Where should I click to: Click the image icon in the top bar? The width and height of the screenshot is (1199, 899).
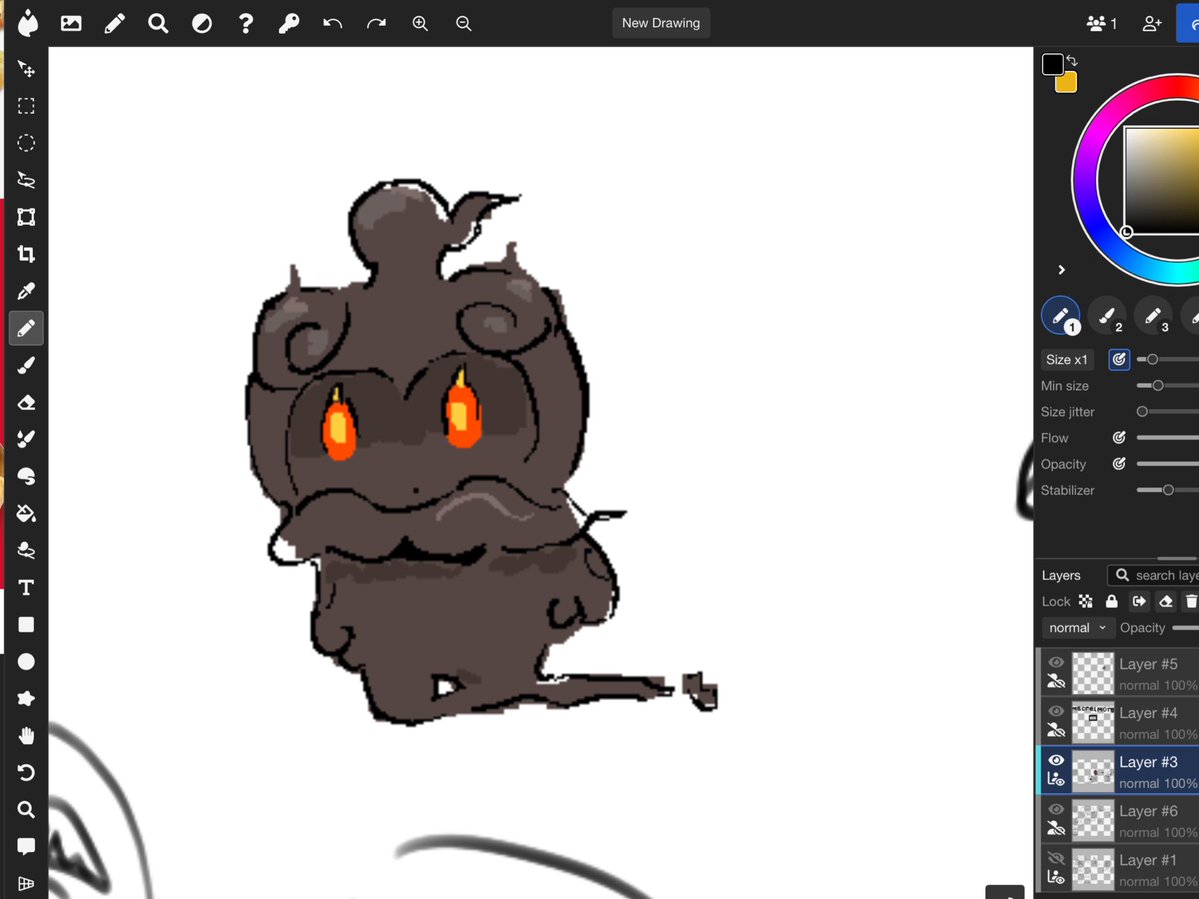[71, 23]
